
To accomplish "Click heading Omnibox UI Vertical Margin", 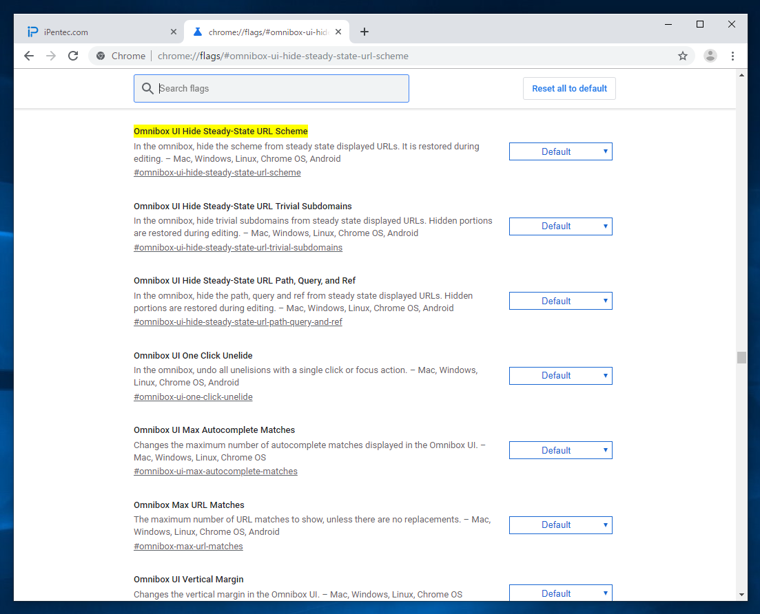I will [x=189, y=579].
